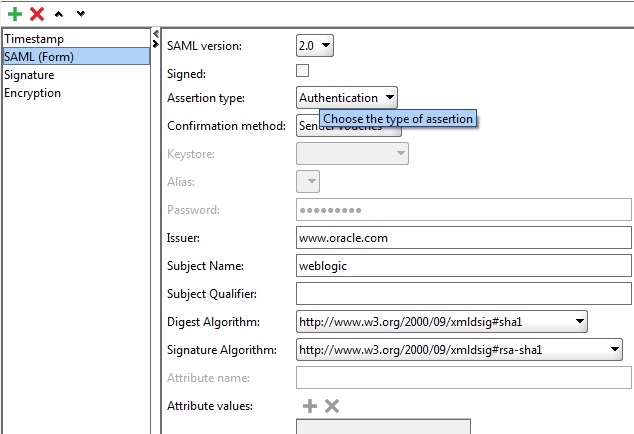This screenshot has height=434, width=634.
Task: Add an attribute value with plus icon
Action: point(310,405)
